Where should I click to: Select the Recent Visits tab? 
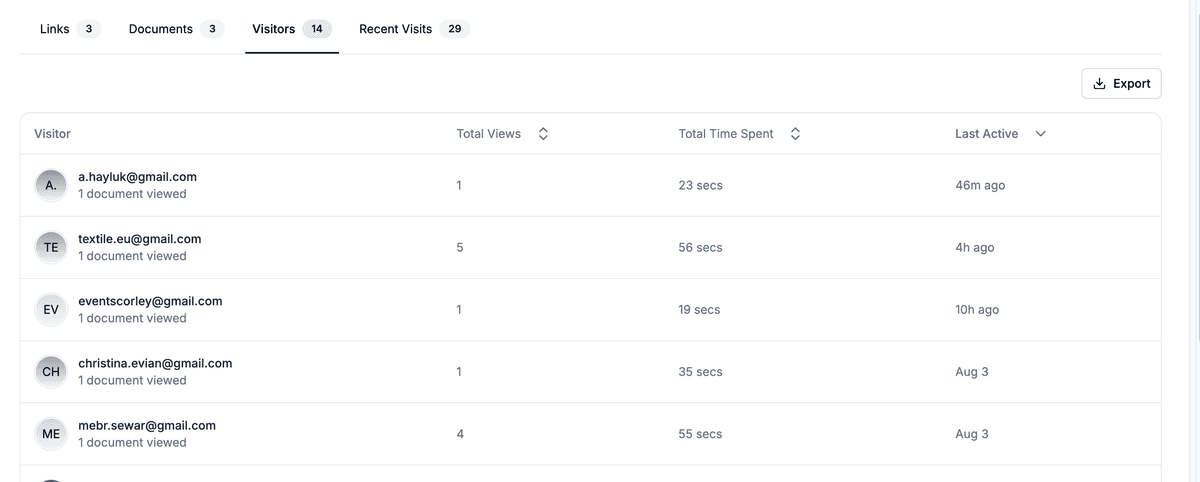[396, 29]
